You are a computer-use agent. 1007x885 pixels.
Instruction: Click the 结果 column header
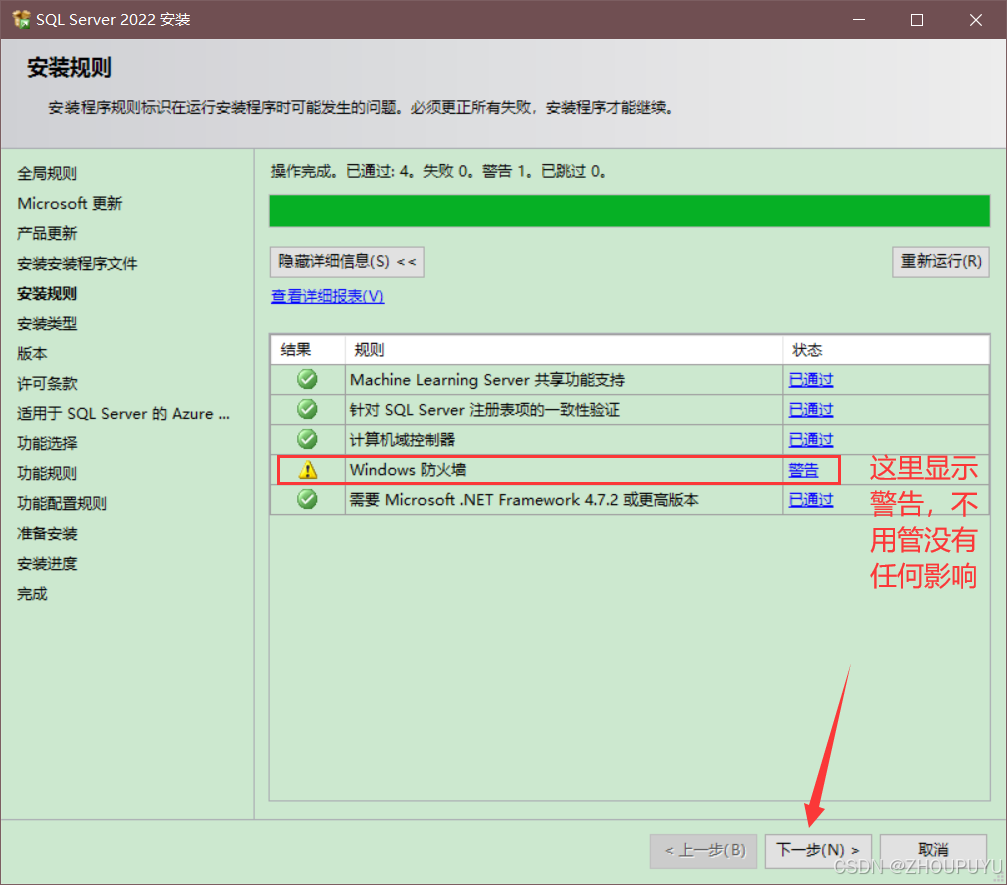coord(308,350)
